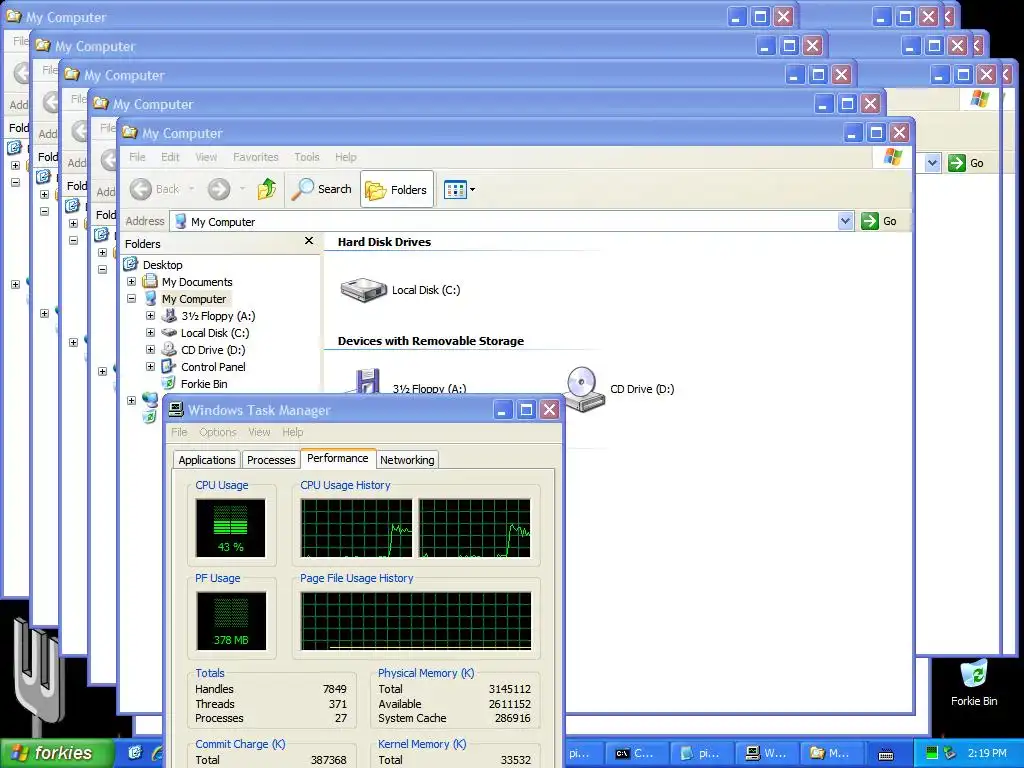
Task: Select the 3½ Floppy (A:) drive icon
Action: pyautogui.click(x=367, y=381)
